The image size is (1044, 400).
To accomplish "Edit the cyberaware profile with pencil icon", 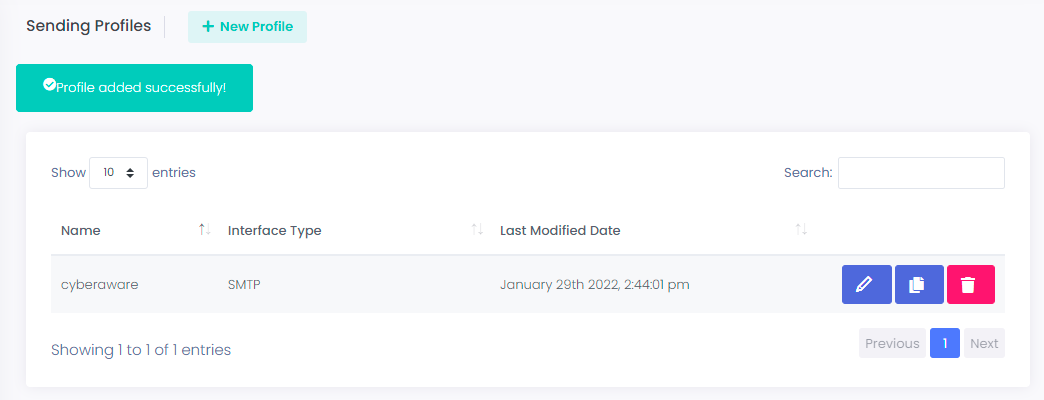I will click(x=866, y=285).
